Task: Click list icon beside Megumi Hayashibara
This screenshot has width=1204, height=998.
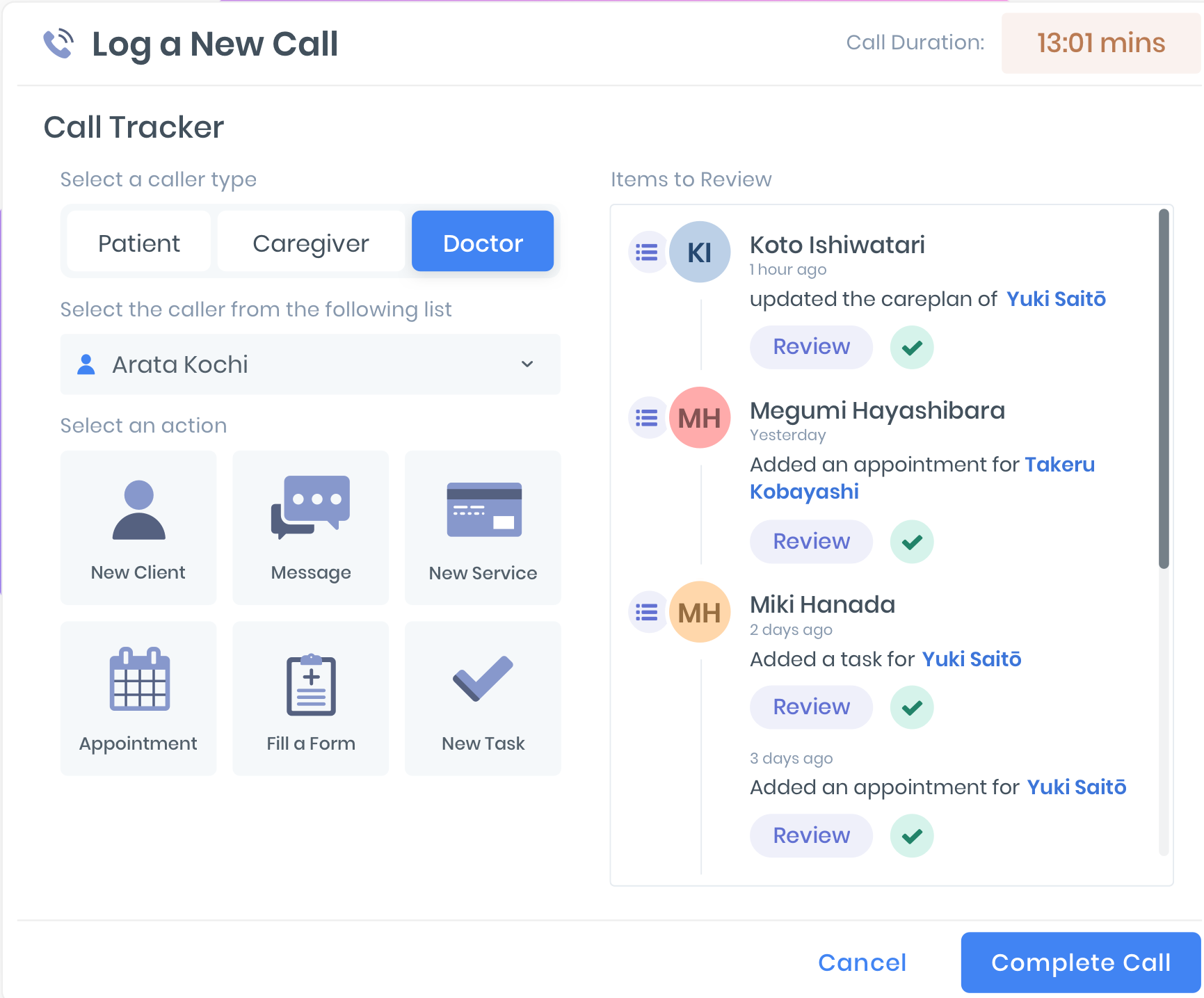Action: pyautogui.click(x=647, y=418)
